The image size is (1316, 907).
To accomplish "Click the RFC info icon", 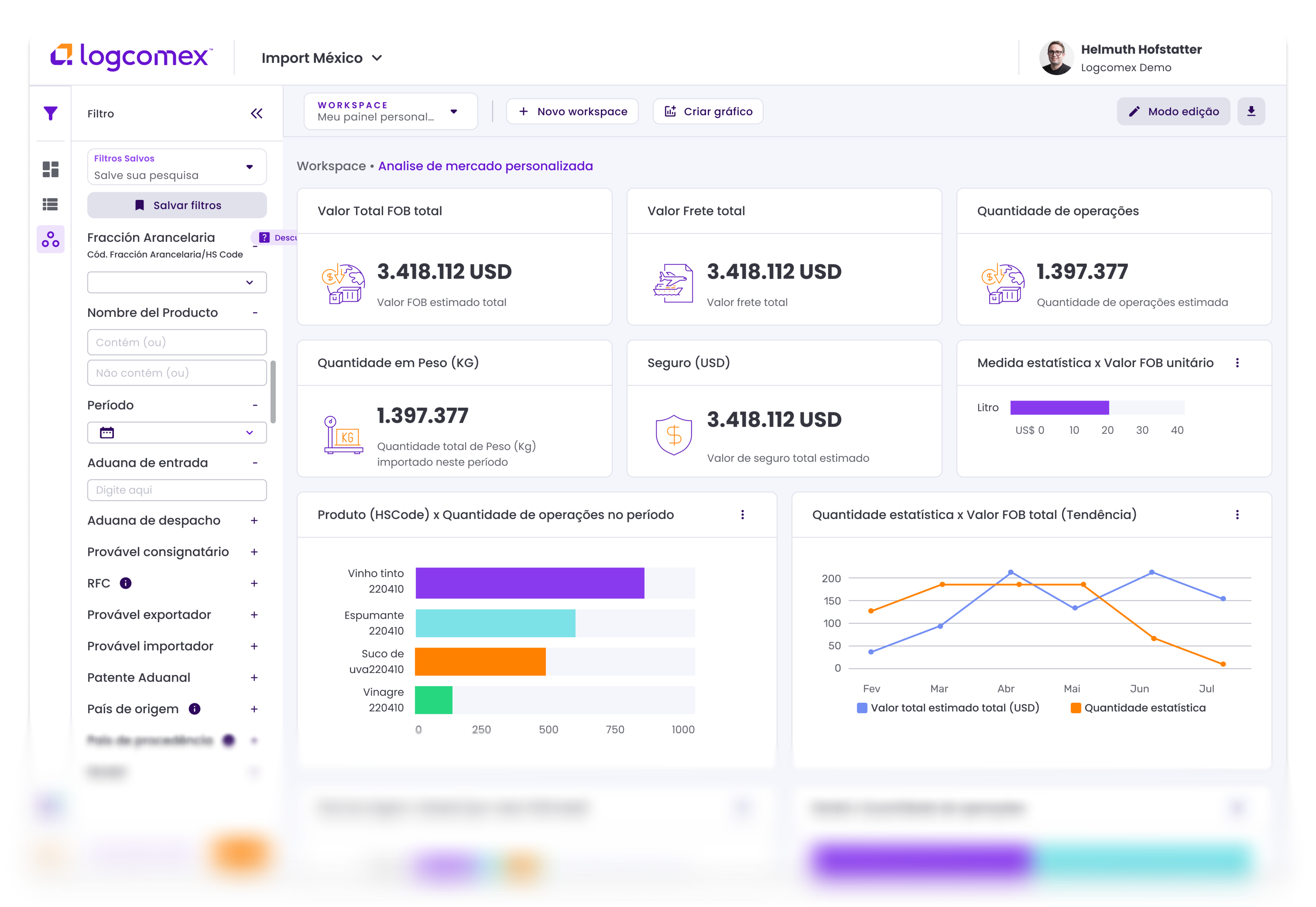I will pyautogui.click(x=126, y=583).
